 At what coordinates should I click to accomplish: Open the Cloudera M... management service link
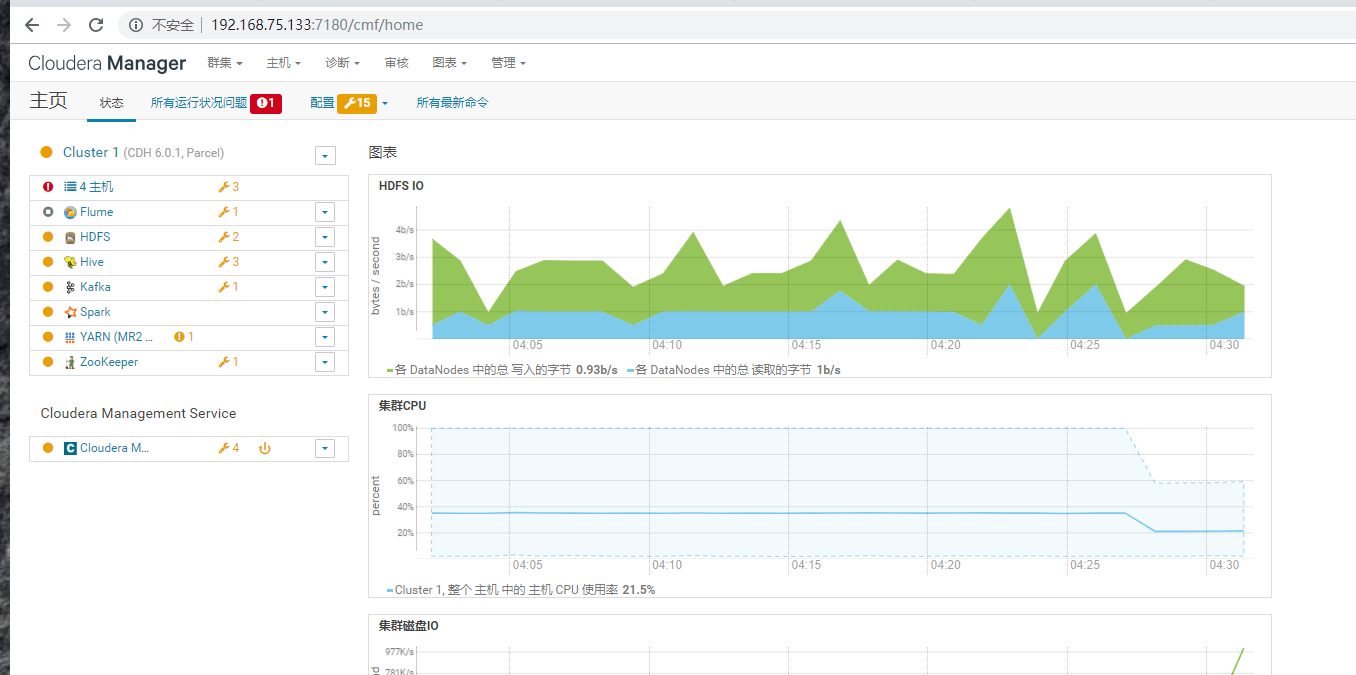tap(114, 448)
